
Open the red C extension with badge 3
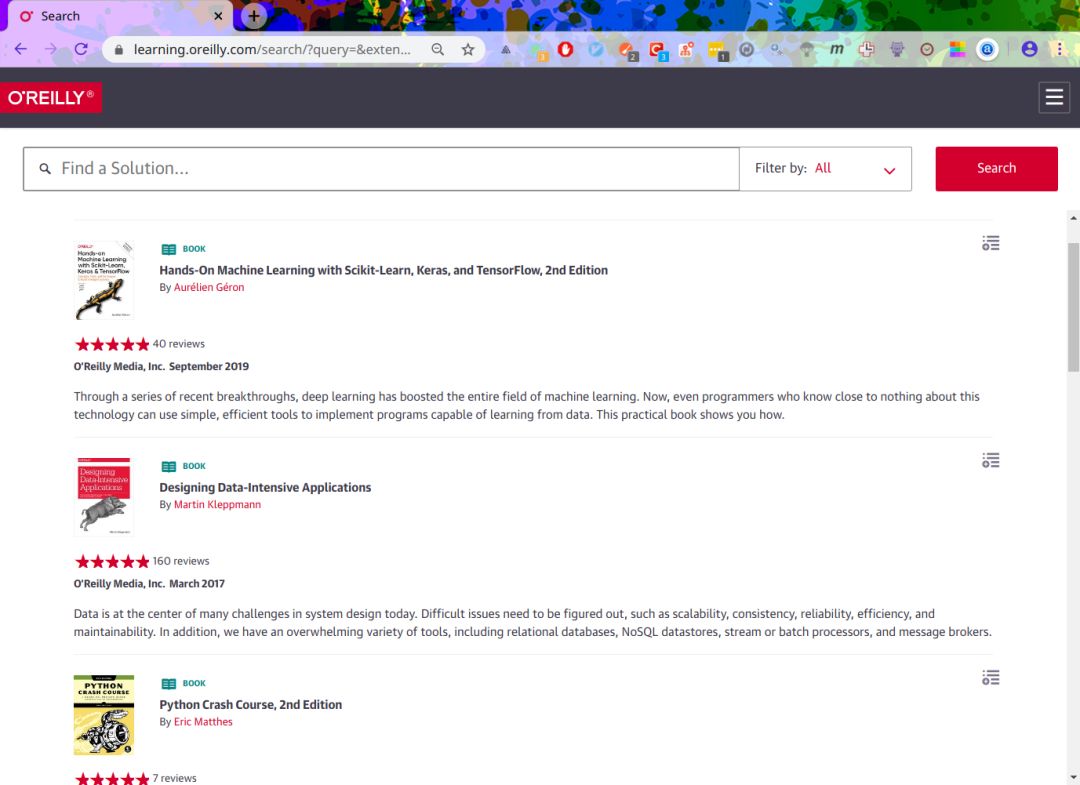click(x=658, y=51)
